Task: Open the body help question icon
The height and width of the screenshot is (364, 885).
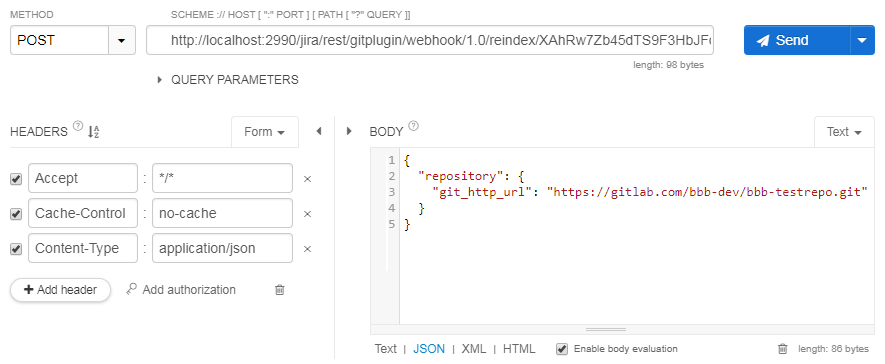Action: [x=414, y=126]
